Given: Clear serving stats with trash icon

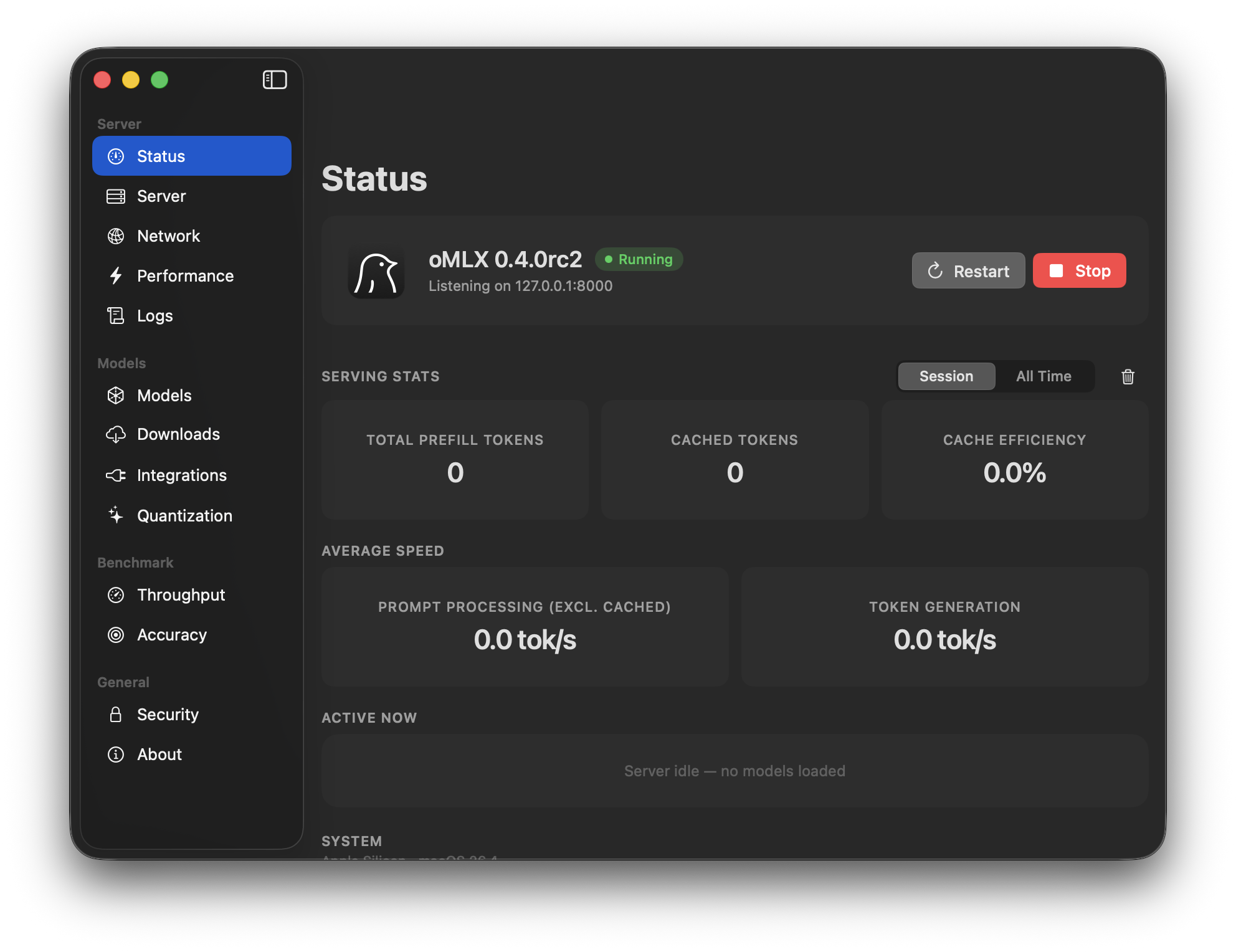Looking at the screenshot, I should click(1128, 376).
